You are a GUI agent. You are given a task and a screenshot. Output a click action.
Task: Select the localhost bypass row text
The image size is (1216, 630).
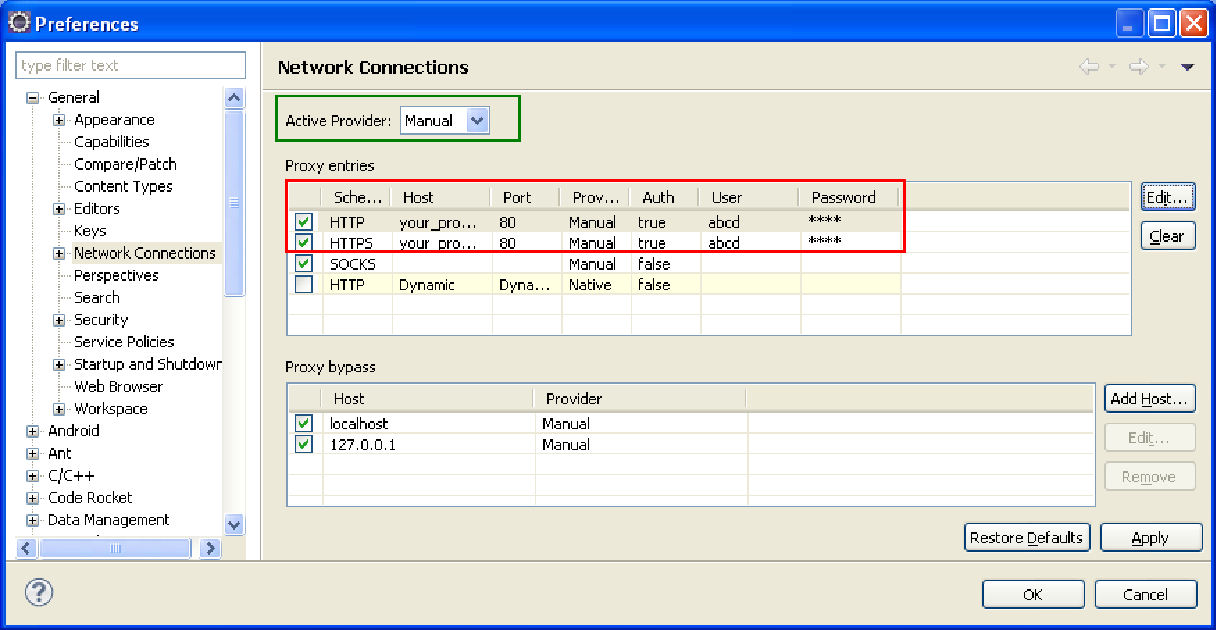[359, 423]
